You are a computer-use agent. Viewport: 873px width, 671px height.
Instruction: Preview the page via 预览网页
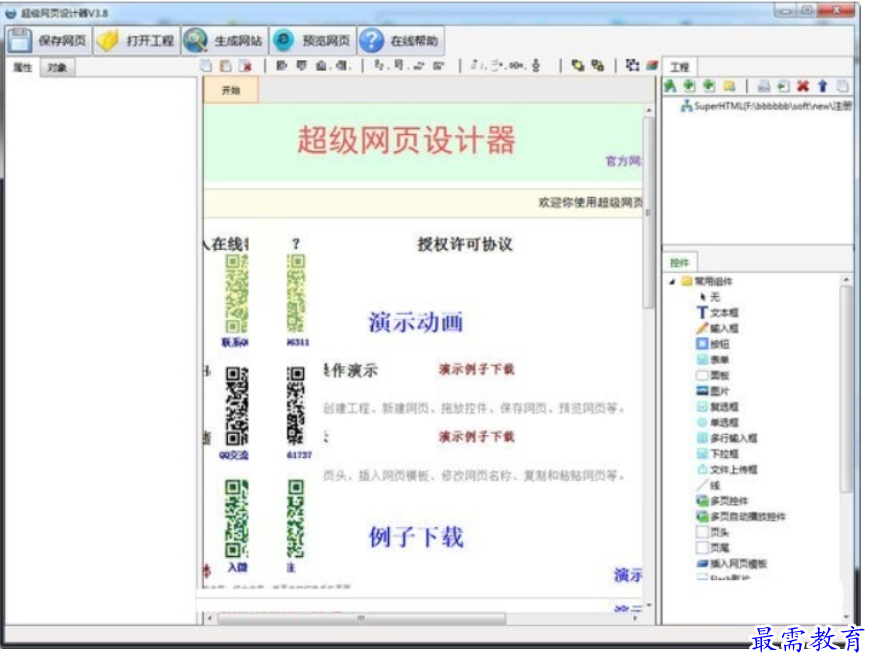click(x=312, y=41)
